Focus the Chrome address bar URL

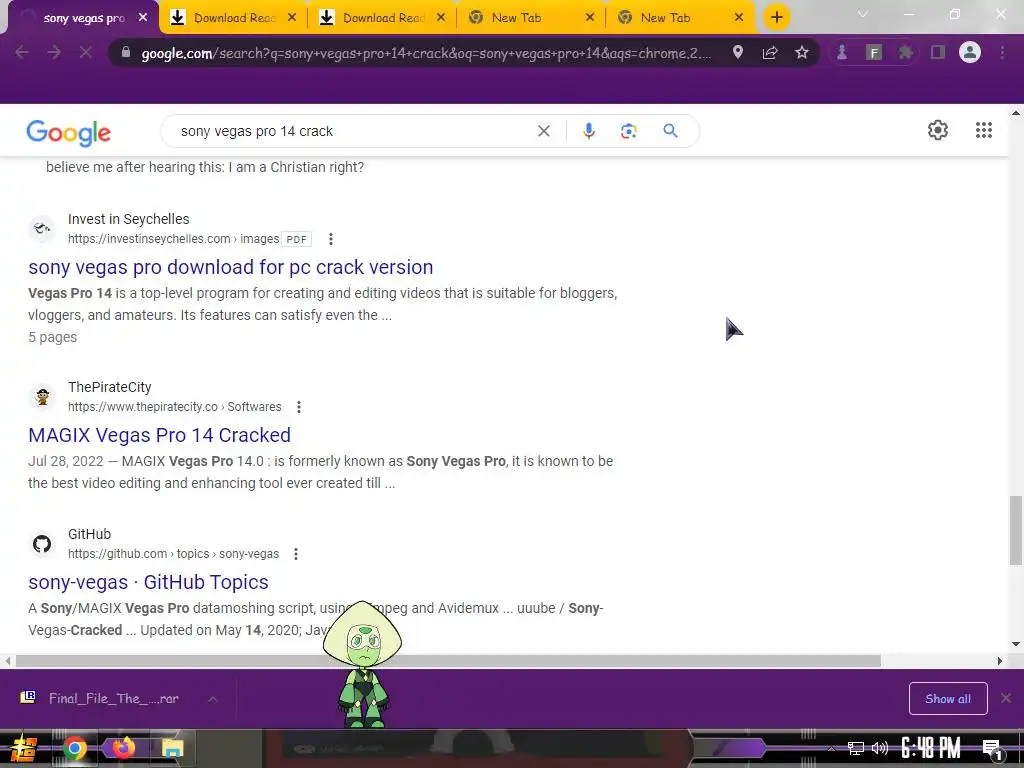click(x=426, y=53)
